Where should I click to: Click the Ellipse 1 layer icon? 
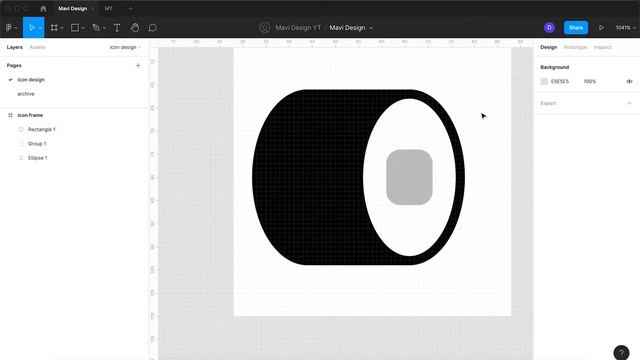21,158
